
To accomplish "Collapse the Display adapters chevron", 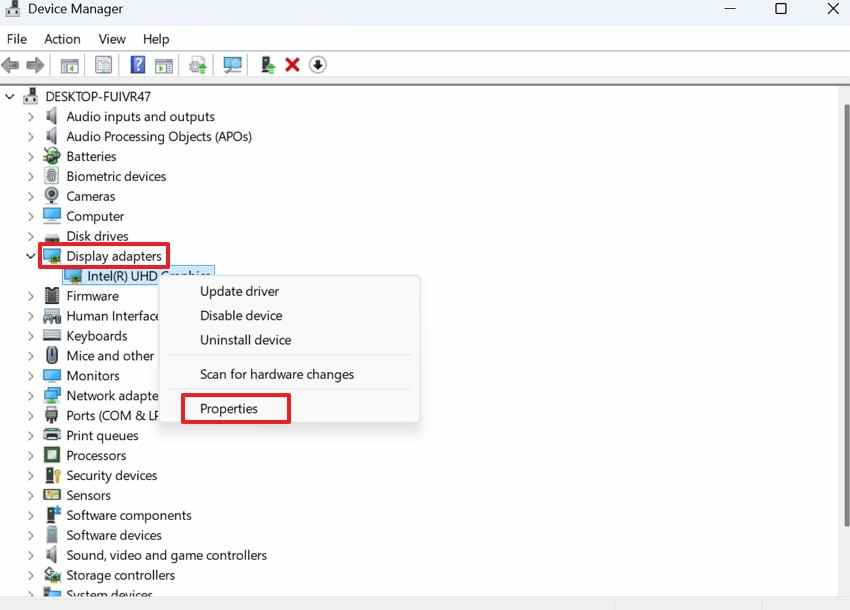I will [x=31, y=256].
